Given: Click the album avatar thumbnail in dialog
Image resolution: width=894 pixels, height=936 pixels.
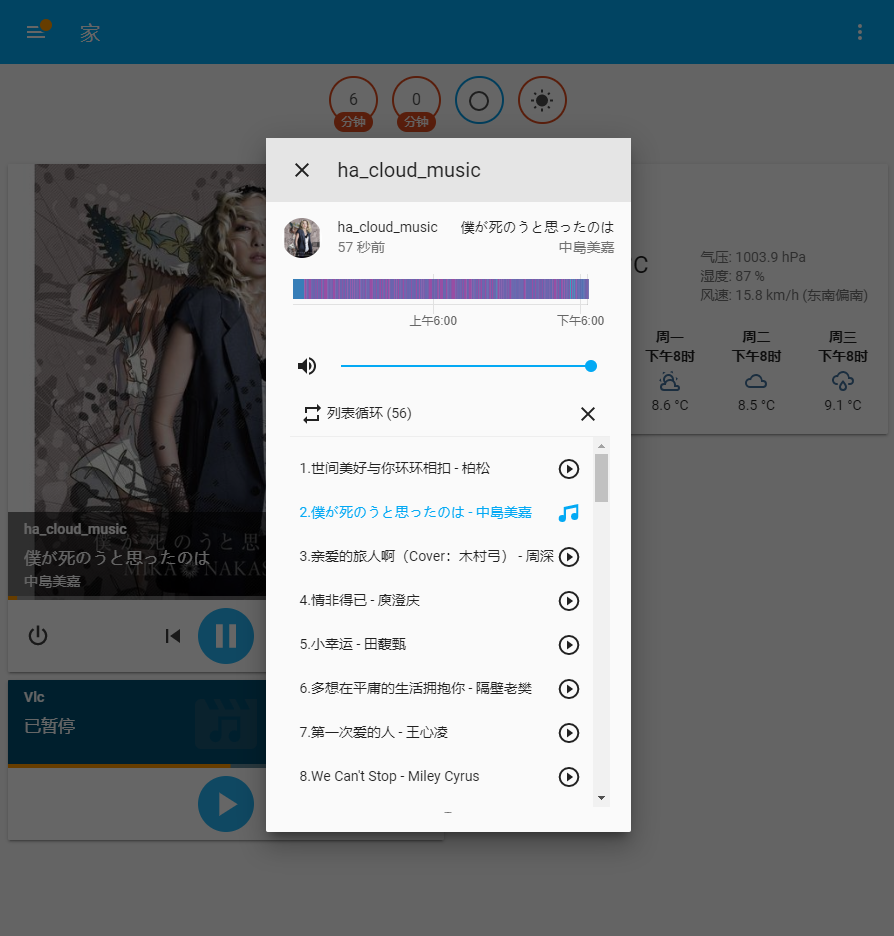Looking at the screenshot, I should click(302, 238).
